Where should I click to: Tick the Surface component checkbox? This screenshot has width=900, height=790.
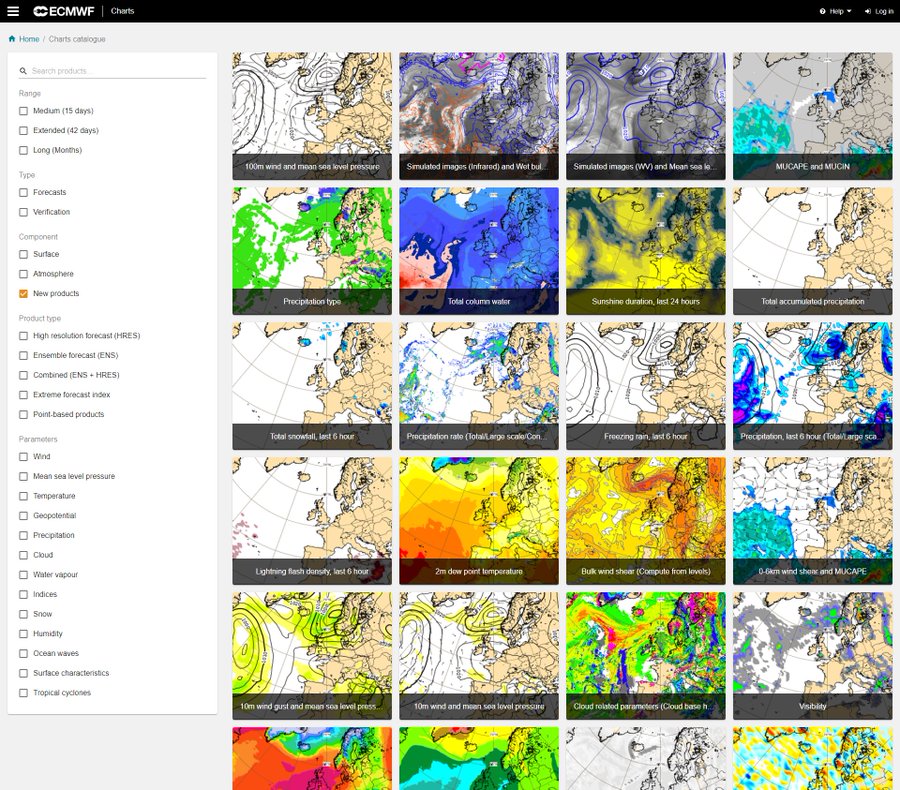[x=24, y=254]
